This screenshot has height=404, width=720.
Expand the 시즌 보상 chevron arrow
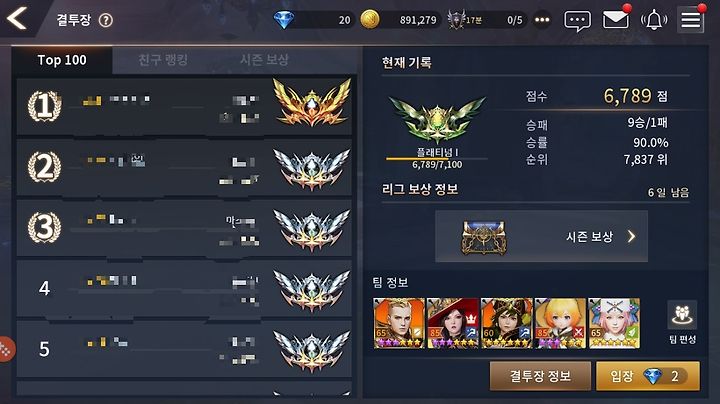(631, 236)
